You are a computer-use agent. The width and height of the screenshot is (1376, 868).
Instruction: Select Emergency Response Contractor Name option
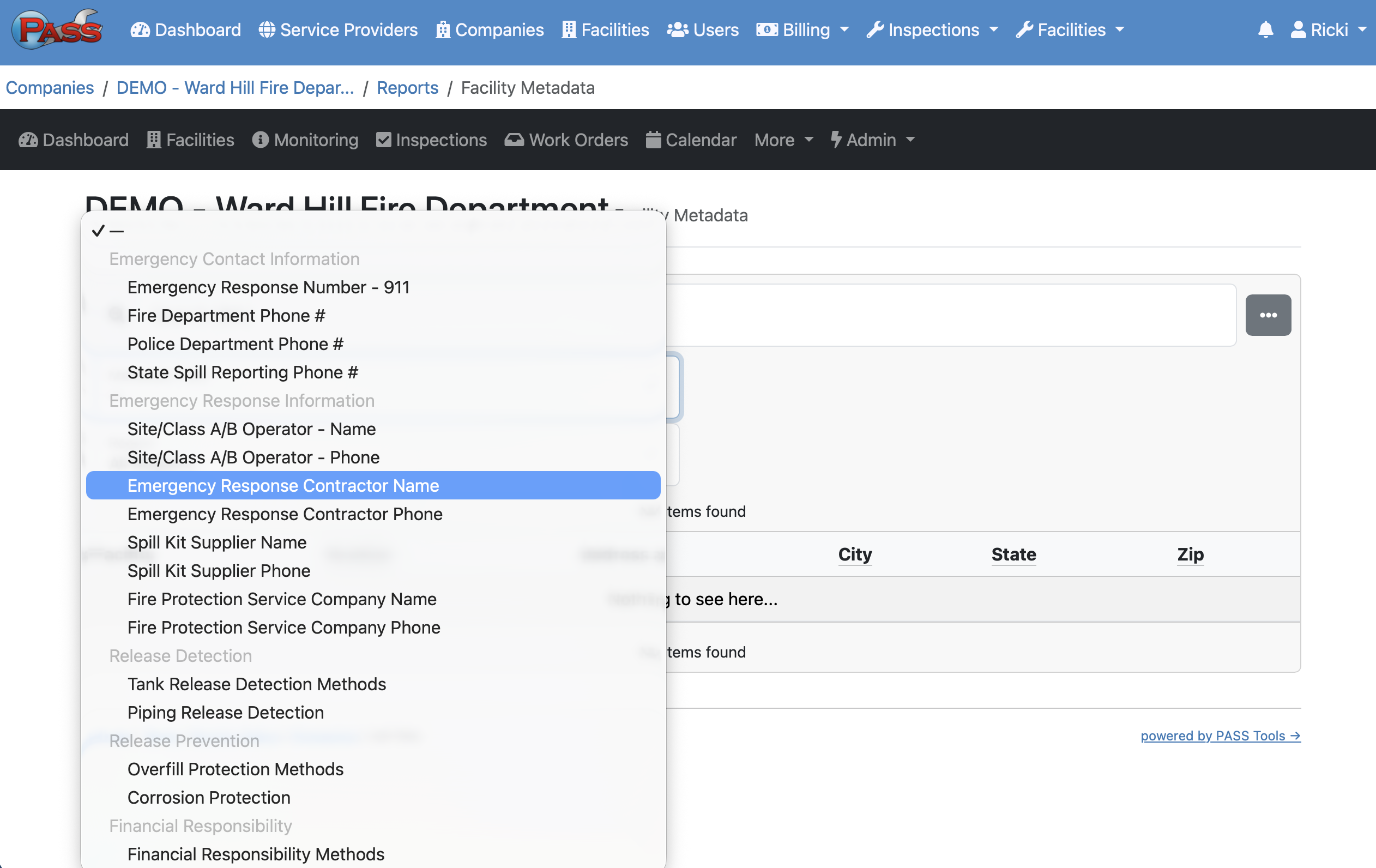[283, 485]
